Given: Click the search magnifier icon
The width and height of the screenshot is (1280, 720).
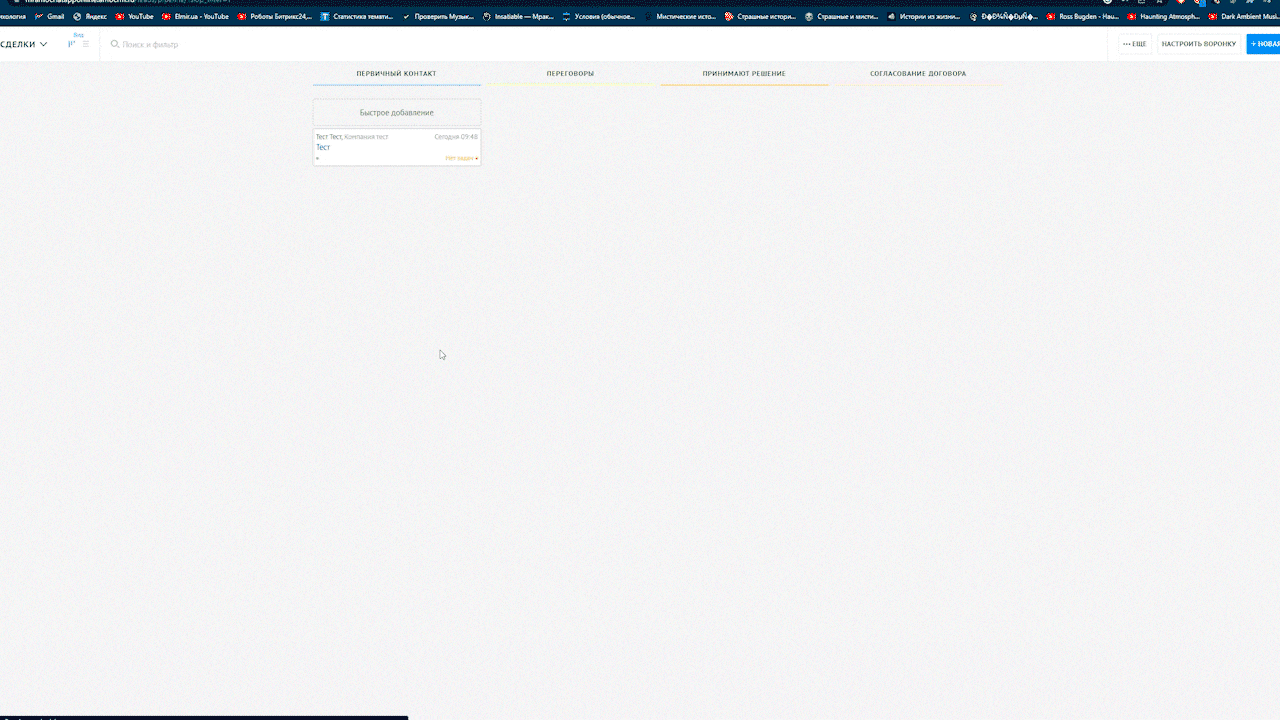Looking at the screenshot, I should (x=115, y=44).
